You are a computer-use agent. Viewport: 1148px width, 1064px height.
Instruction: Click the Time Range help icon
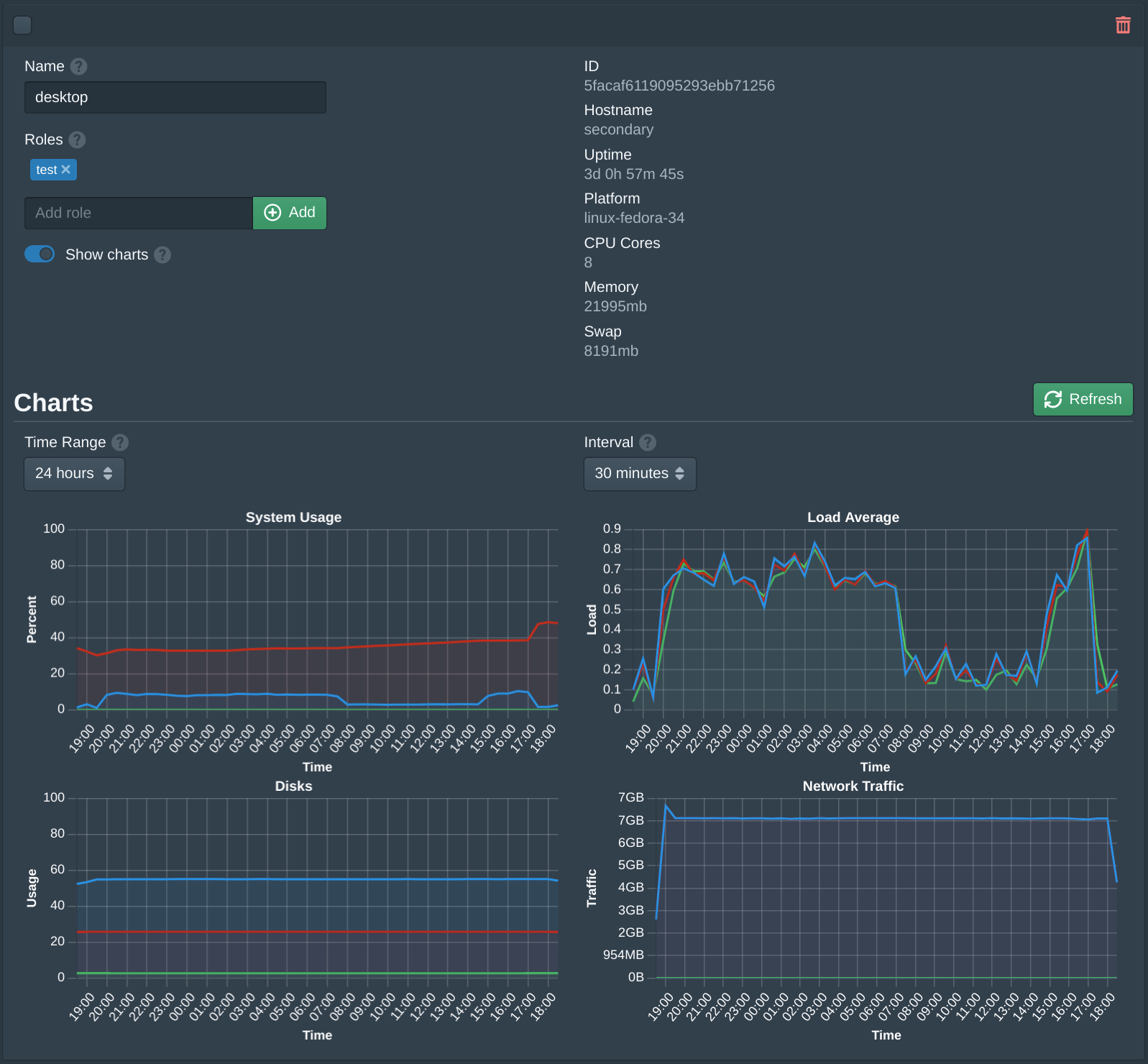(x=120, y=442)
